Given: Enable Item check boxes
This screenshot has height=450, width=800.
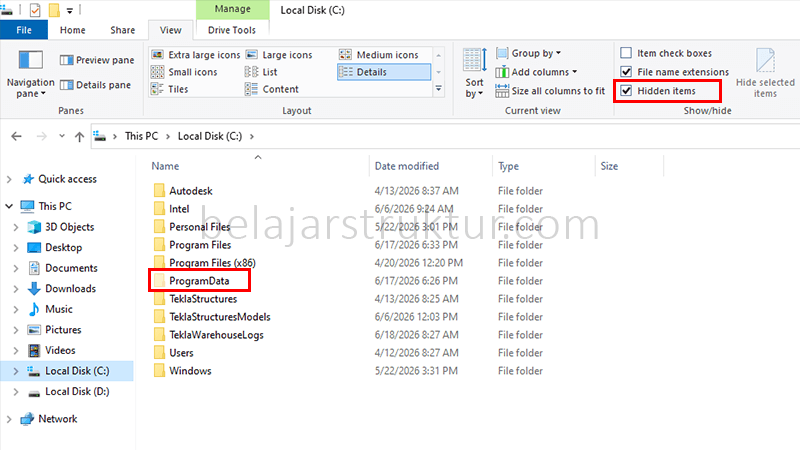Looking at the screenshot, I should coord(626,53).
